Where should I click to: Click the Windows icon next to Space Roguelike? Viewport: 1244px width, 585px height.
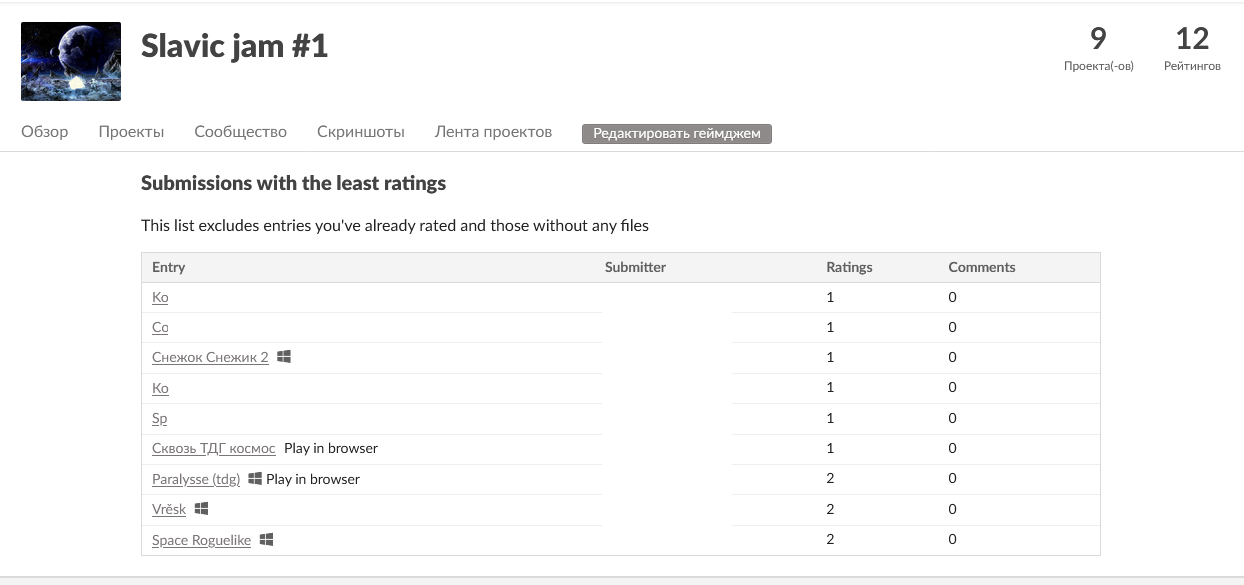[x=266, y=540]
